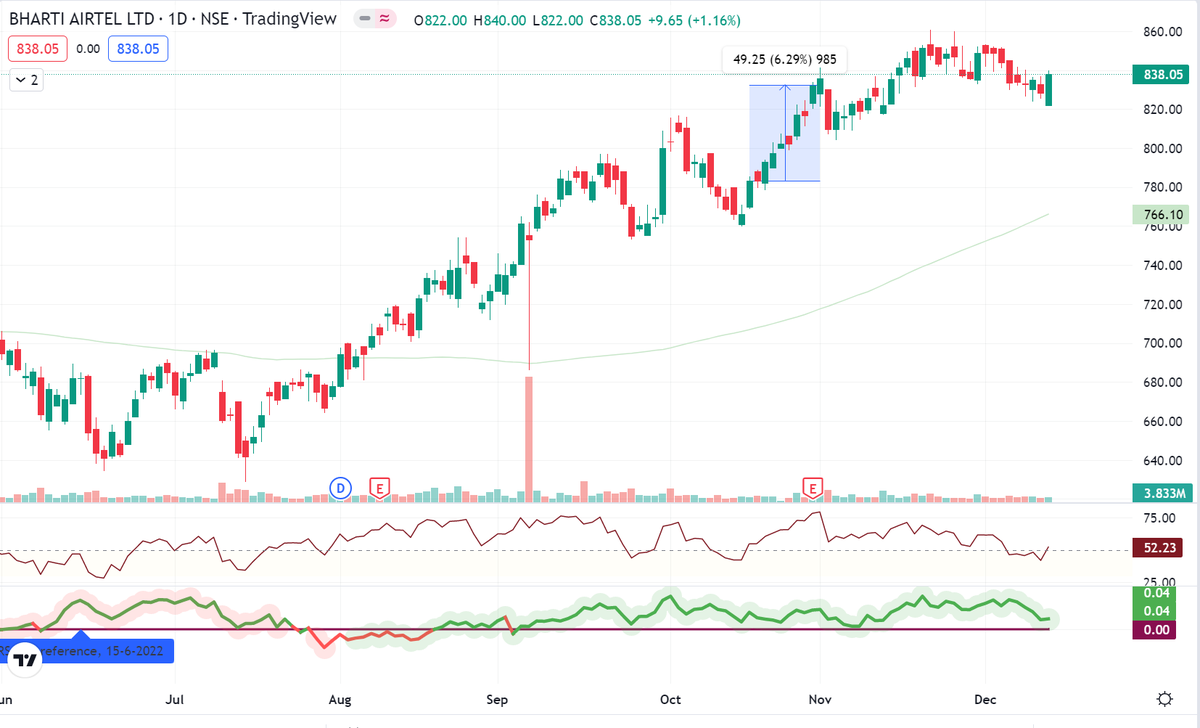
Task: Select the 49.25 (6.29%) 985 measurement label
Action: pos(785,60)
